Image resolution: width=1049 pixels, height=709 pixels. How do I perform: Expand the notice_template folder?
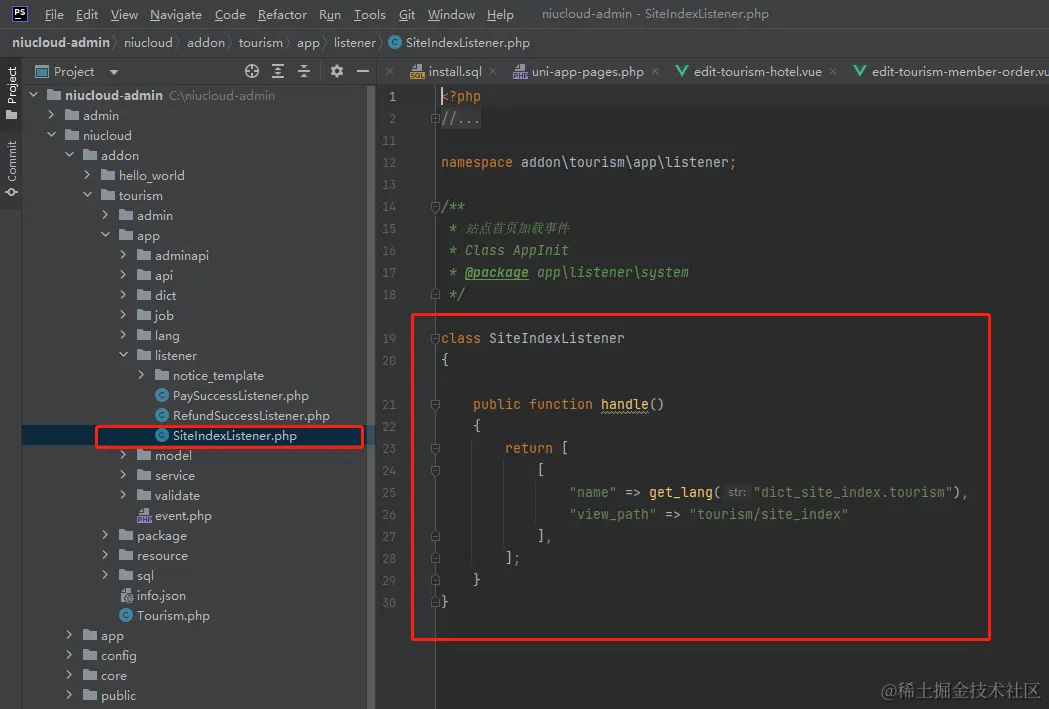pos(142,375)
